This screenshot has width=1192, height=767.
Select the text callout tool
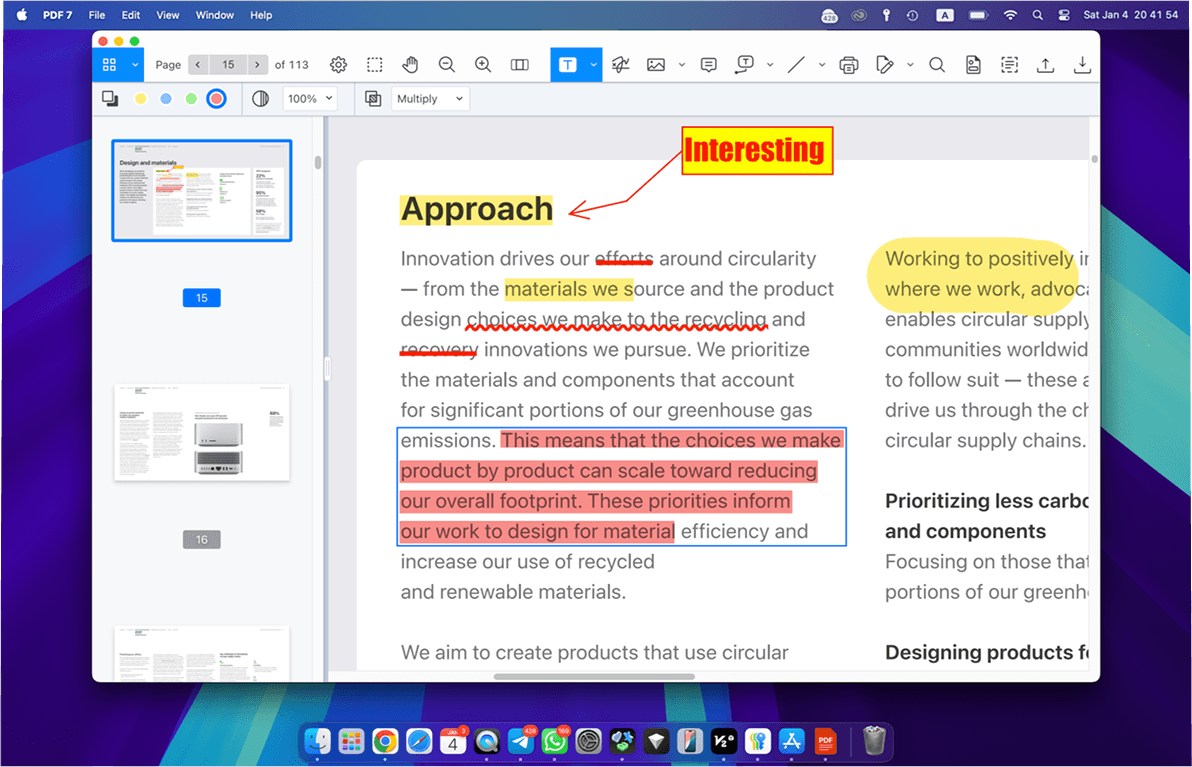coord(744,65)
